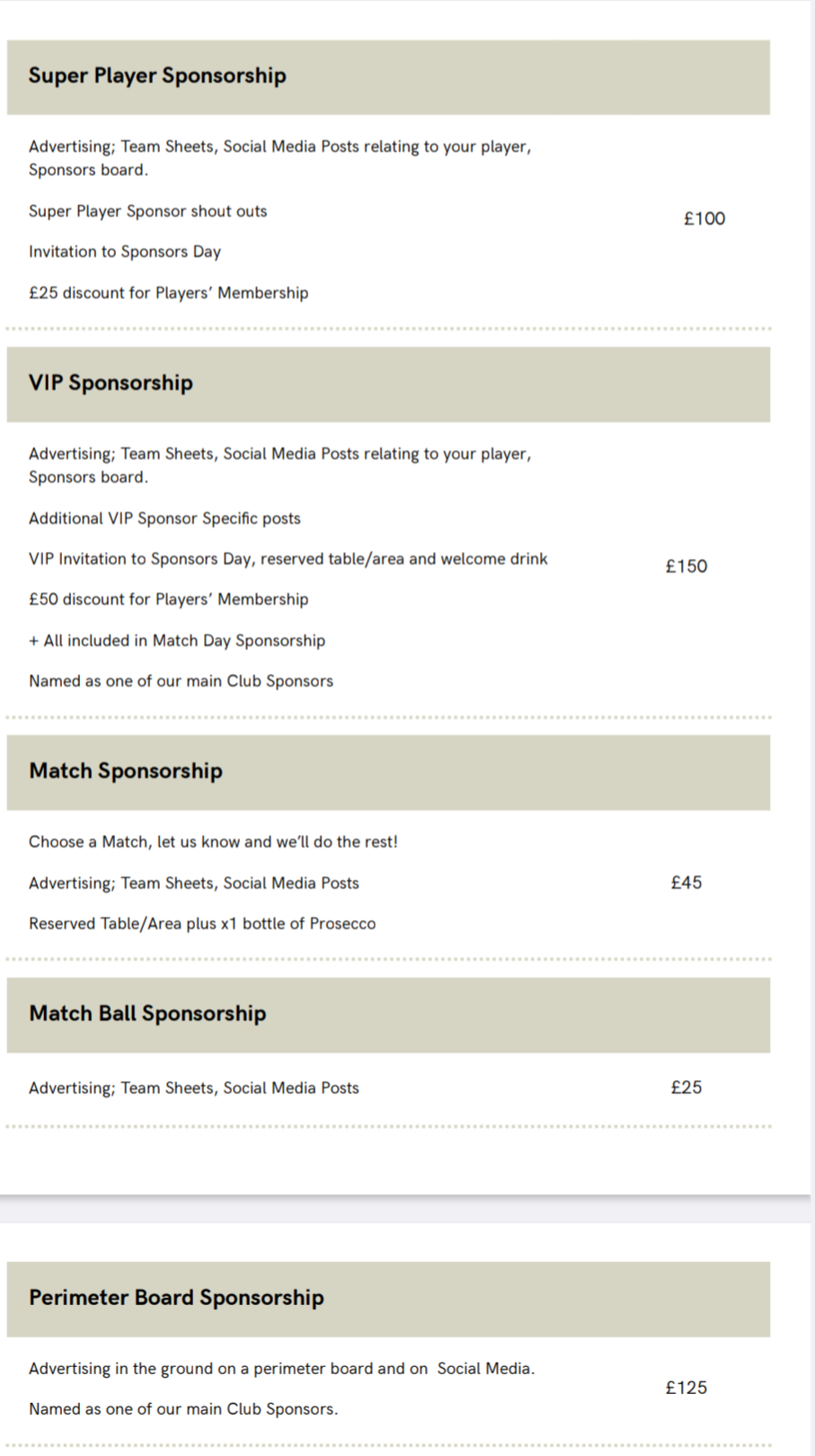This screenshot has height=1456, width=815.
Task: Click the All included in Match Day Sponsorship line
Action: (x=177, y=641)
